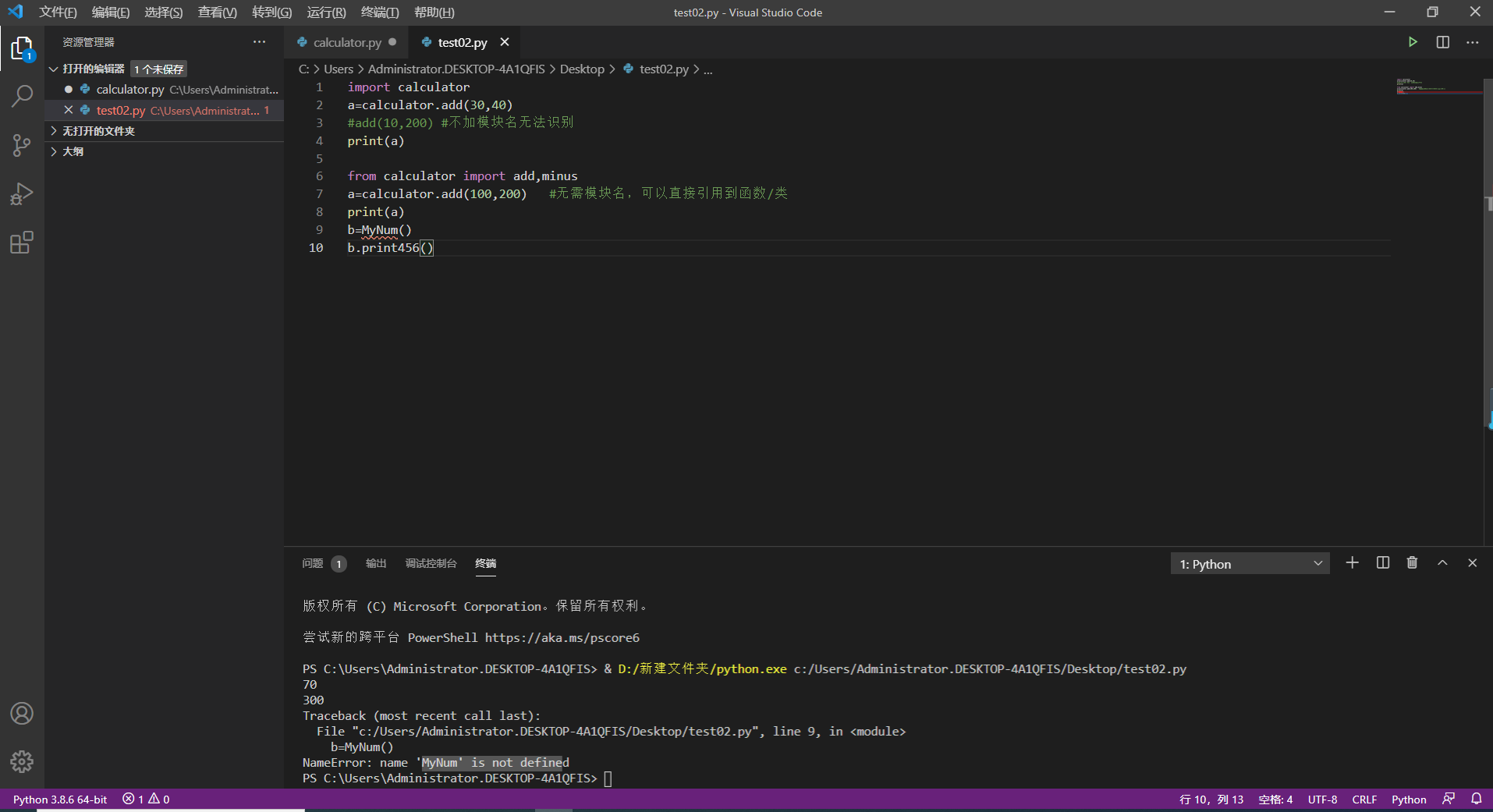Switch to the 问题 problems tab
The image size is (1493, 812).
(313, 563)
